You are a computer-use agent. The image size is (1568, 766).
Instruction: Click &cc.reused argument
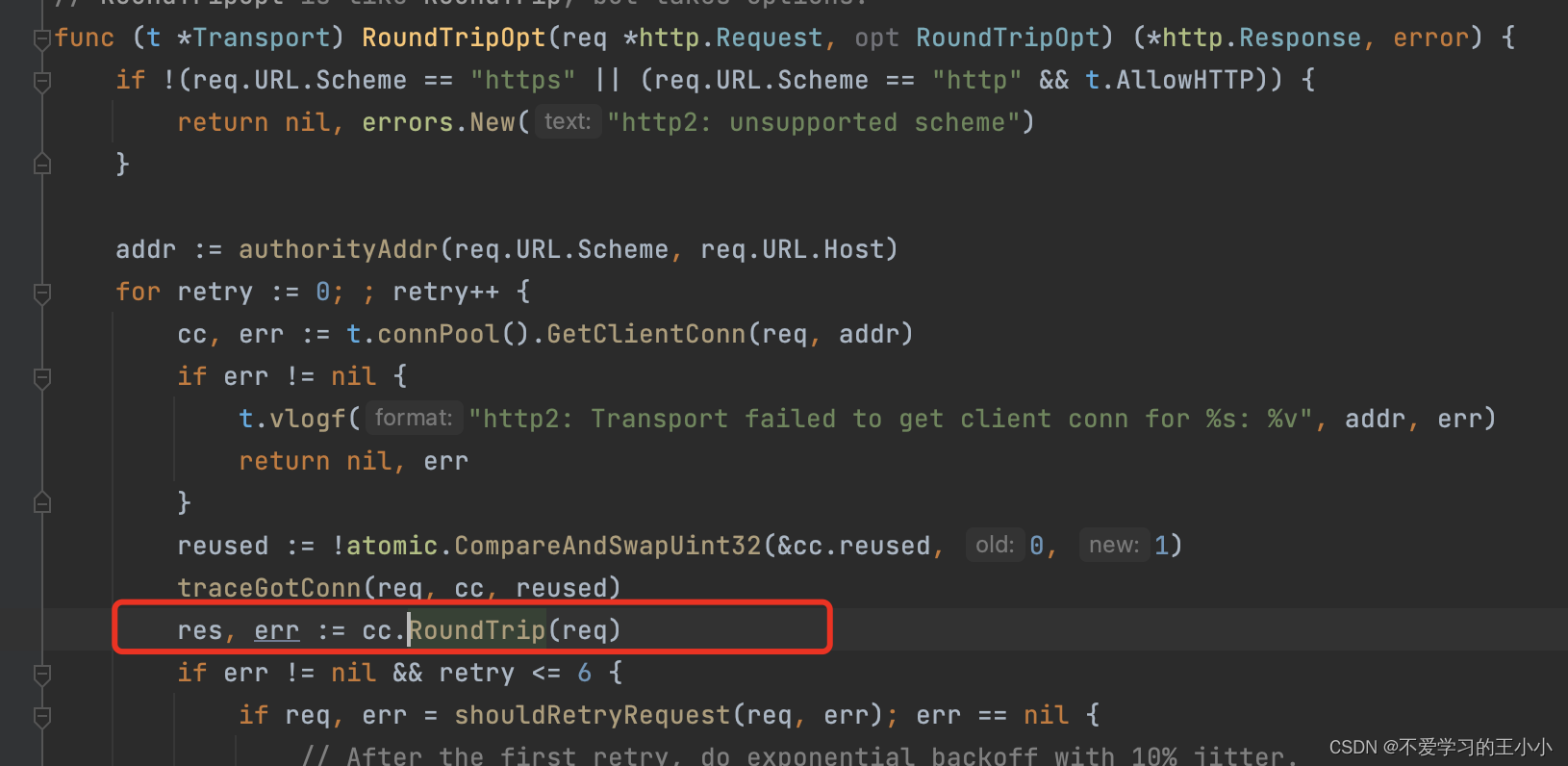[854, 546]
